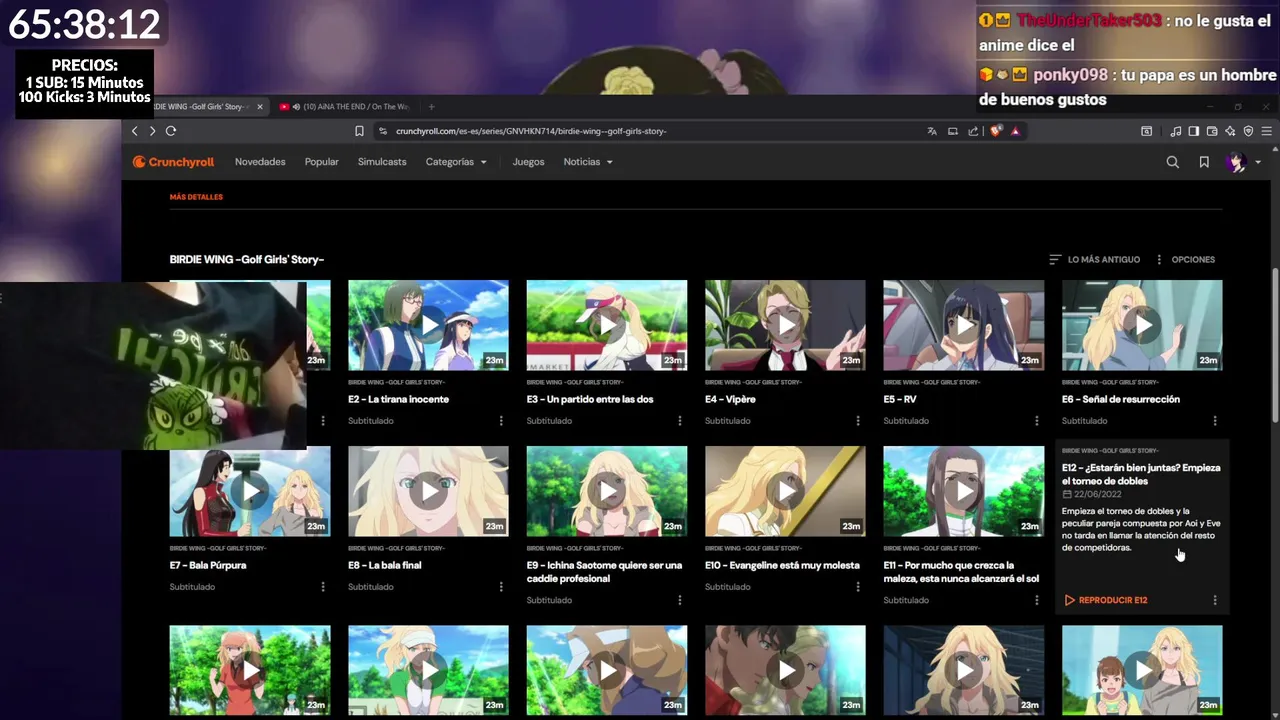
Task: Click the BIRDIE WING -Golf Girls' Story- season heading
Action: coord(247,259)
